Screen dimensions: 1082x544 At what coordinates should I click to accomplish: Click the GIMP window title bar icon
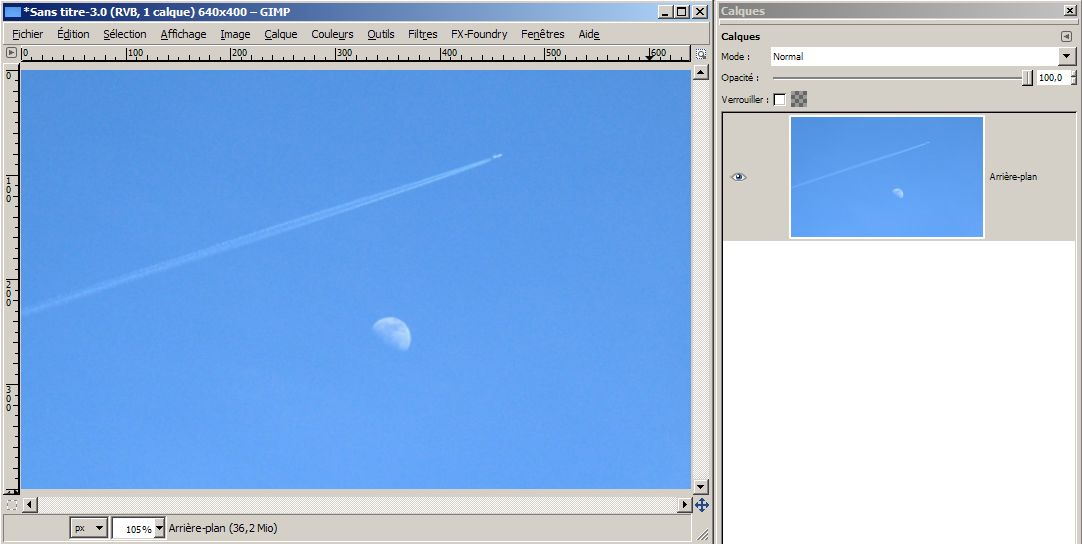[13, 11]
